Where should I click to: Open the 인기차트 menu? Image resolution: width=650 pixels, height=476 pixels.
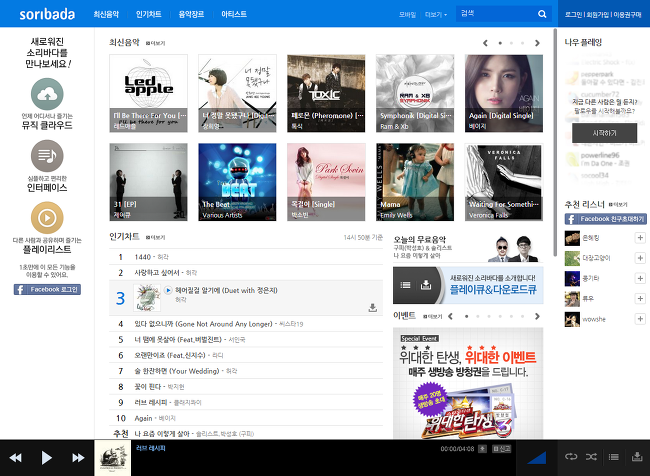tap(148, 14)
